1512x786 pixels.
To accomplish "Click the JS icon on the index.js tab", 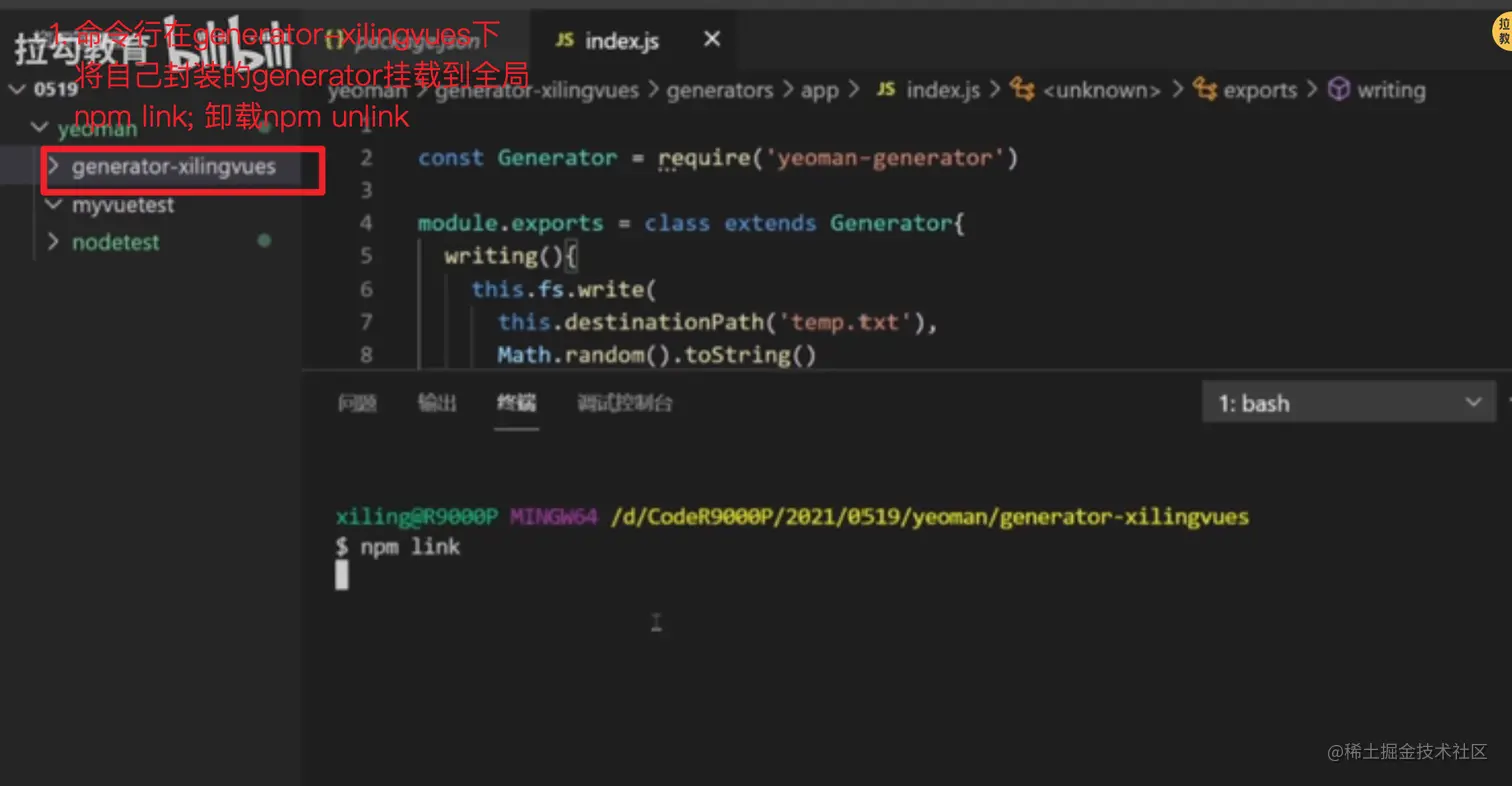I will pyautogui.click(x=565, y=40).
